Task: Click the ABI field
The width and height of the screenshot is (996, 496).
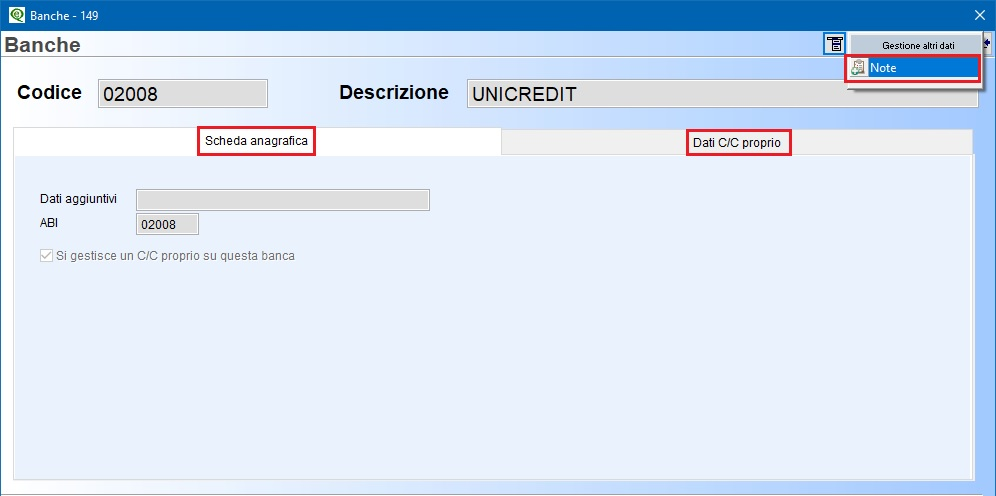Action: pos(168,224)
